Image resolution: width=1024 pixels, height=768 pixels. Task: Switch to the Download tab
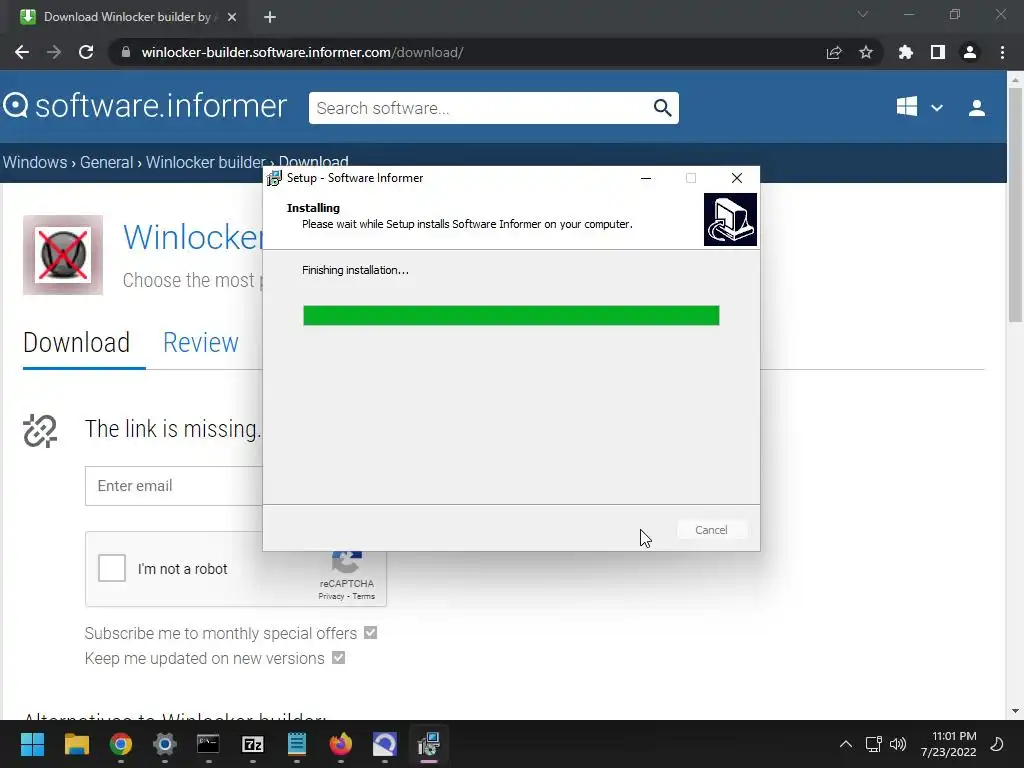point(76,343)
